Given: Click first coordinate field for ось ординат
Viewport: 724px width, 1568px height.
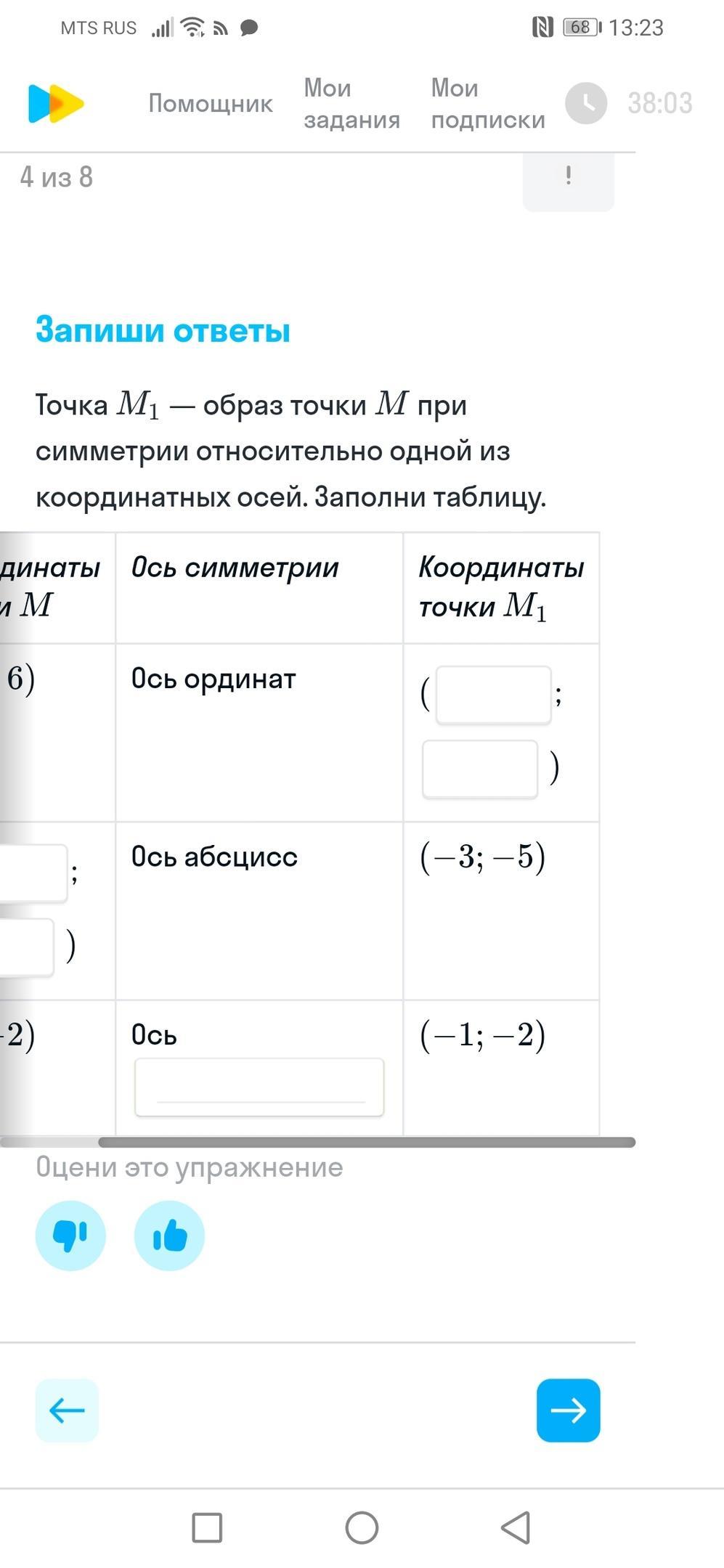Looking at the screenshot, I should click(493, 695).
